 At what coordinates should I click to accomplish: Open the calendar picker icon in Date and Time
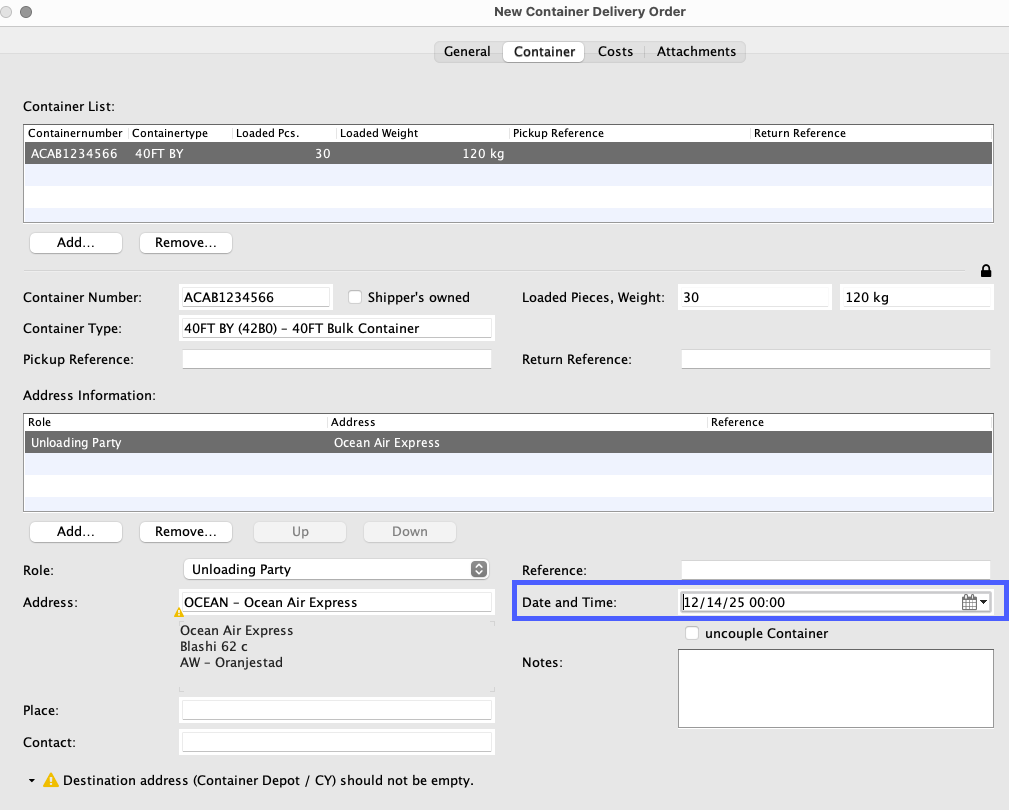pos(968,602)
